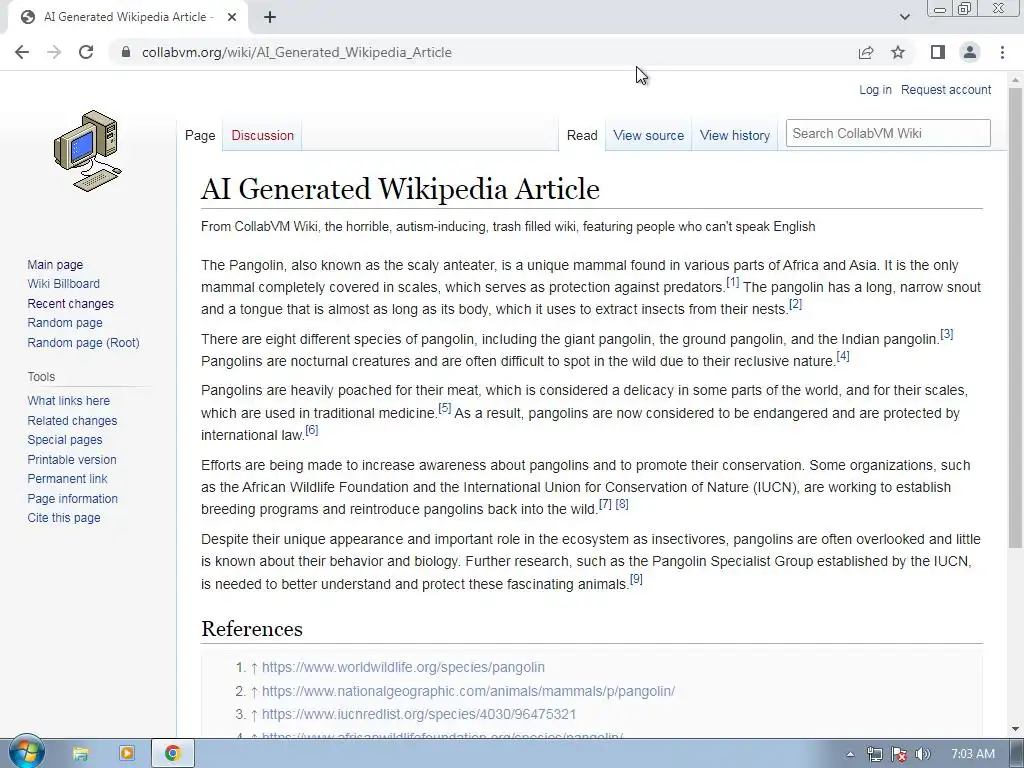The image size is (1024, 768).
Task: Switch to the Page tab
Action: [x=200, y=135]
